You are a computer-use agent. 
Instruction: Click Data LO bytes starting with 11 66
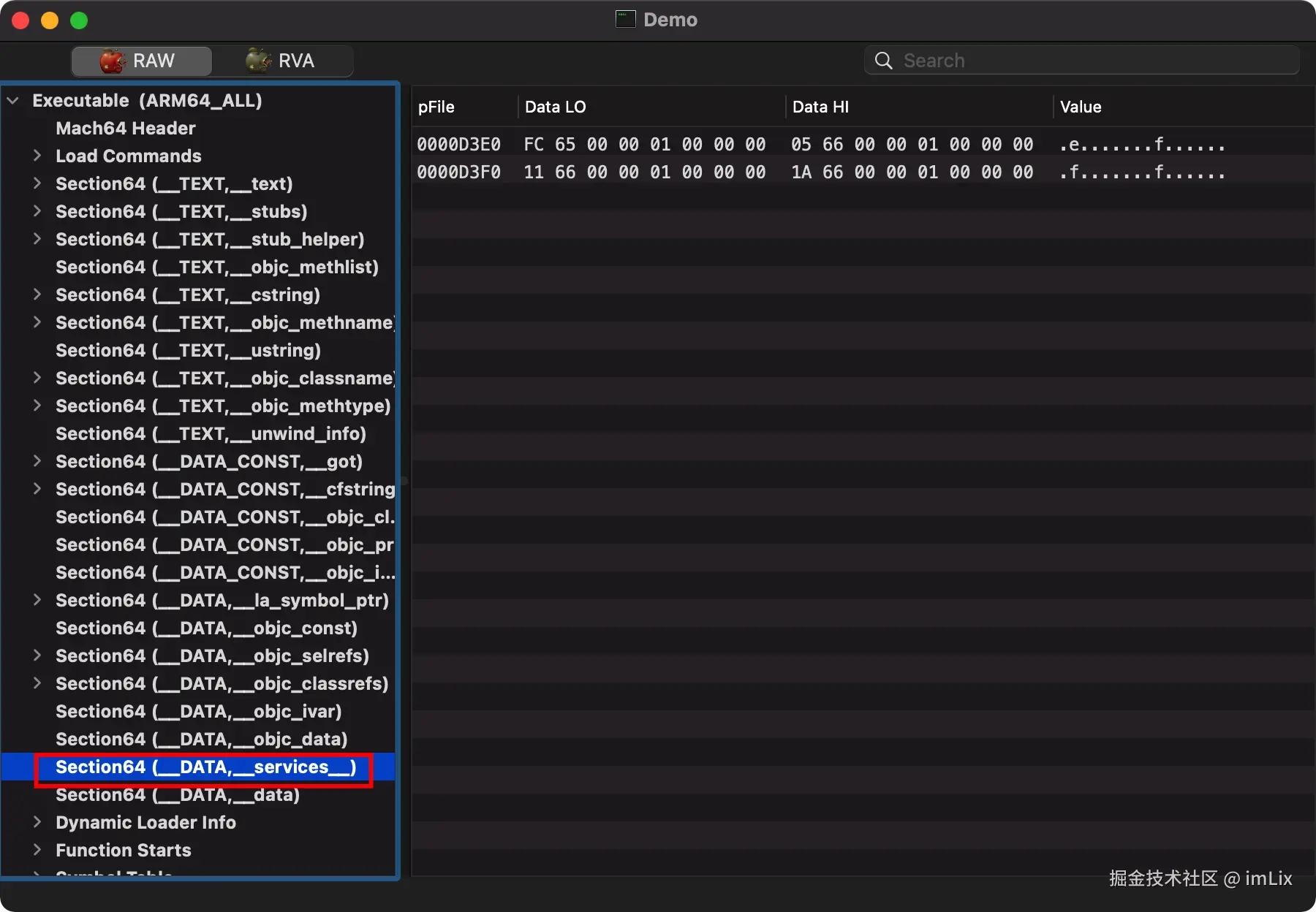click(x=645, y=172)
